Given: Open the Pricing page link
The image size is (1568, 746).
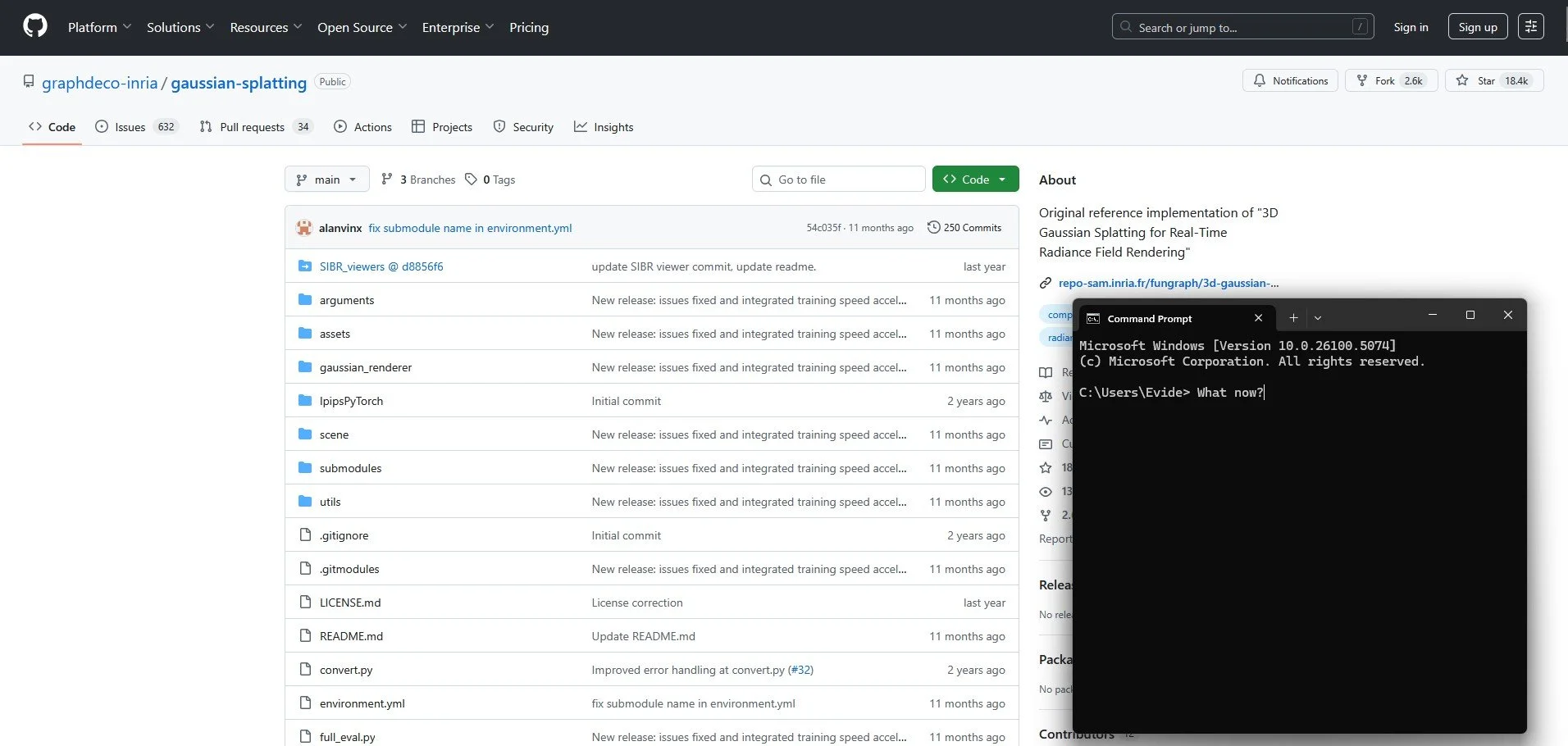Looking at the screenshot, I should point(529,27).
